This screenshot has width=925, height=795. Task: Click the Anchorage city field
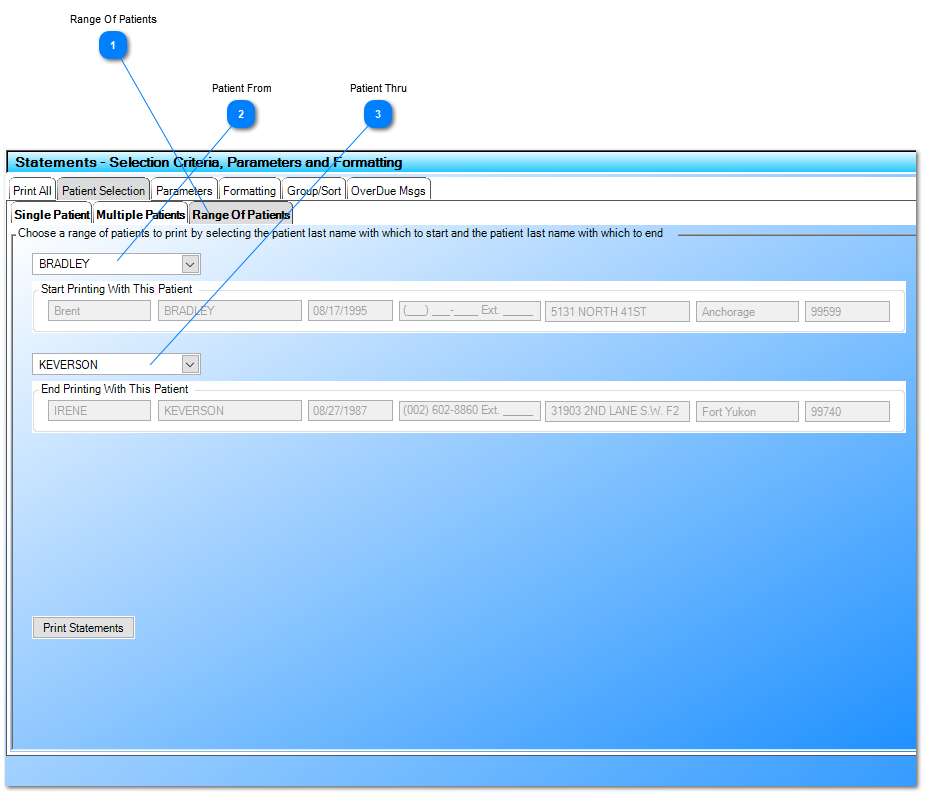tap(746, 311)
